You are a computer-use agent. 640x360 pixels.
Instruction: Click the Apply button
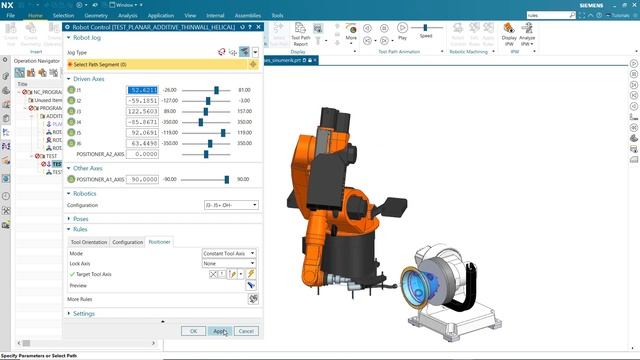coord(220,331)
